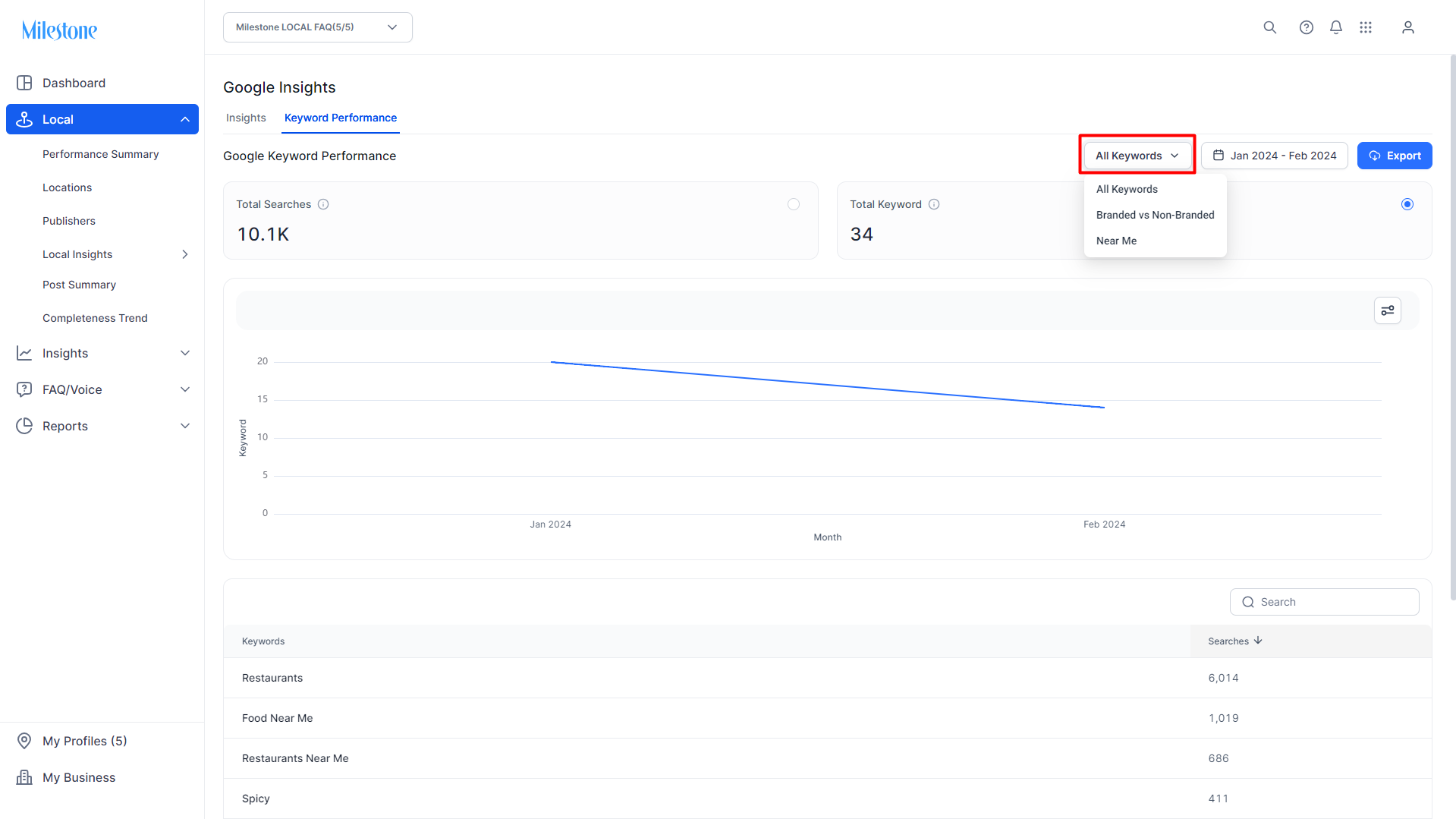Click the Restaurants Near Me keyword
The width and height of the screenshot is (1456, 819).
coord(295,758)
